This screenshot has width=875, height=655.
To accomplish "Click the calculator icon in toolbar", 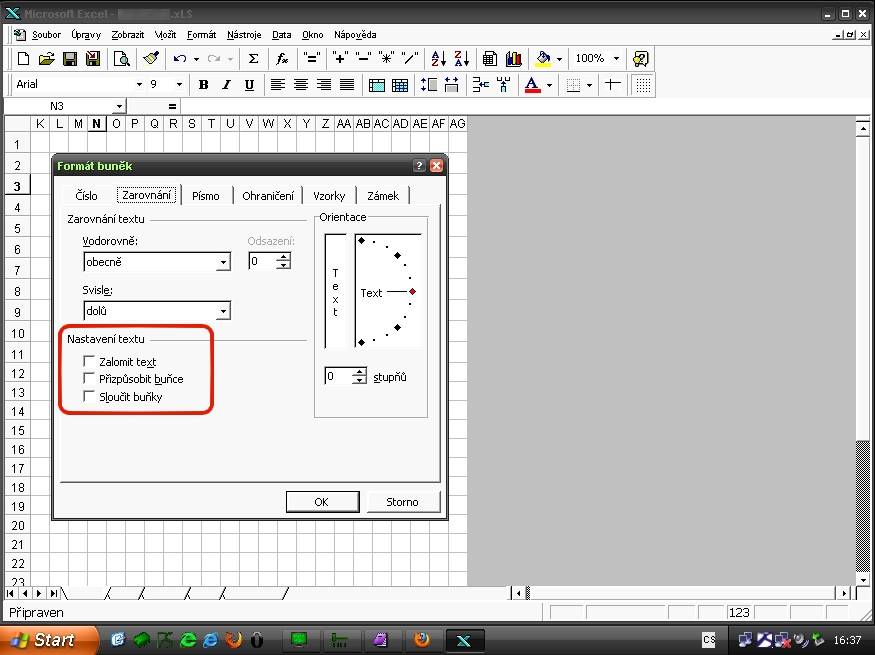I will [490, 58].
